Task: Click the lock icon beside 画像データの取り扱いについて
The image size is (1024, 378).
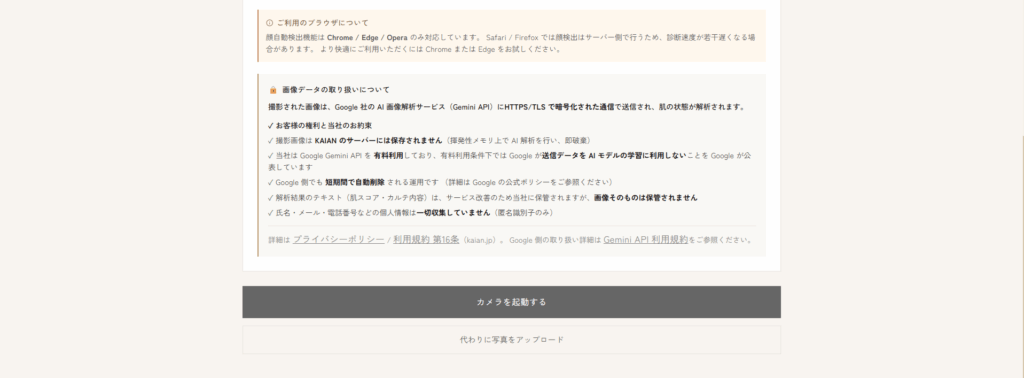Action: (x=273, y=90)
